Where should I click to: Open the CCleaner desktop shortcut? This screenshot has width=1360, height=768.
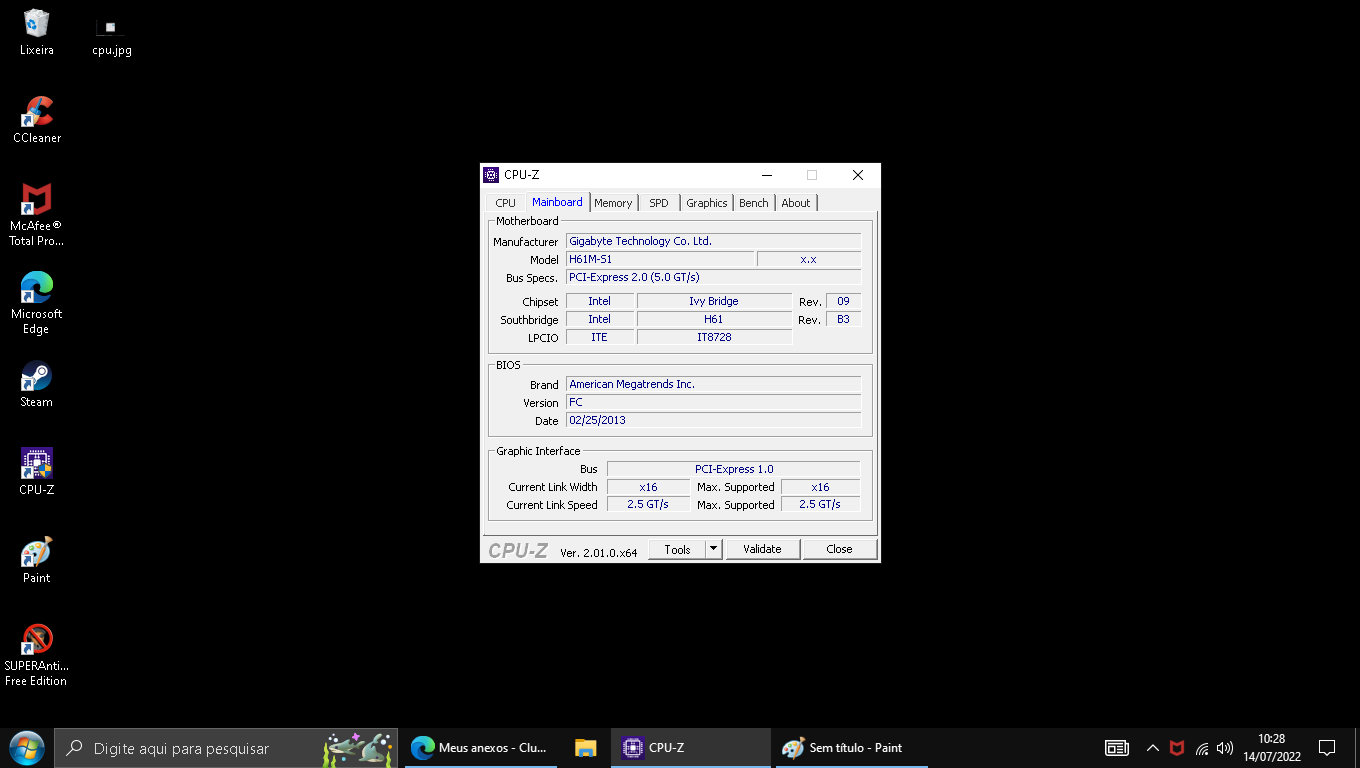click(36, 120)
